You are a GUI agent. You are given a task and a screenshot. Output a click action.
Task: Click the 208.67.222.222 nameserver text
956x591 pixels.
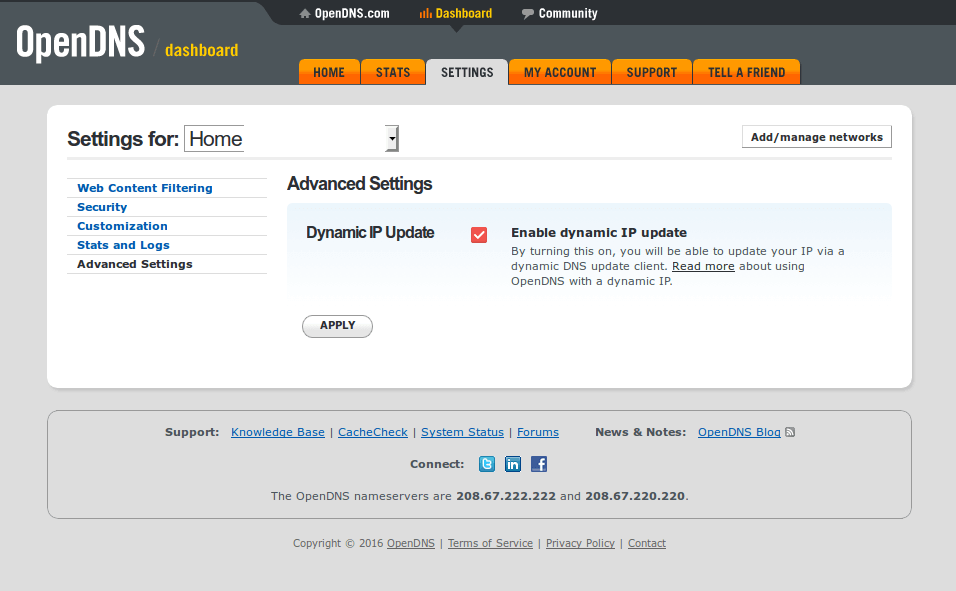coord(506,496)
